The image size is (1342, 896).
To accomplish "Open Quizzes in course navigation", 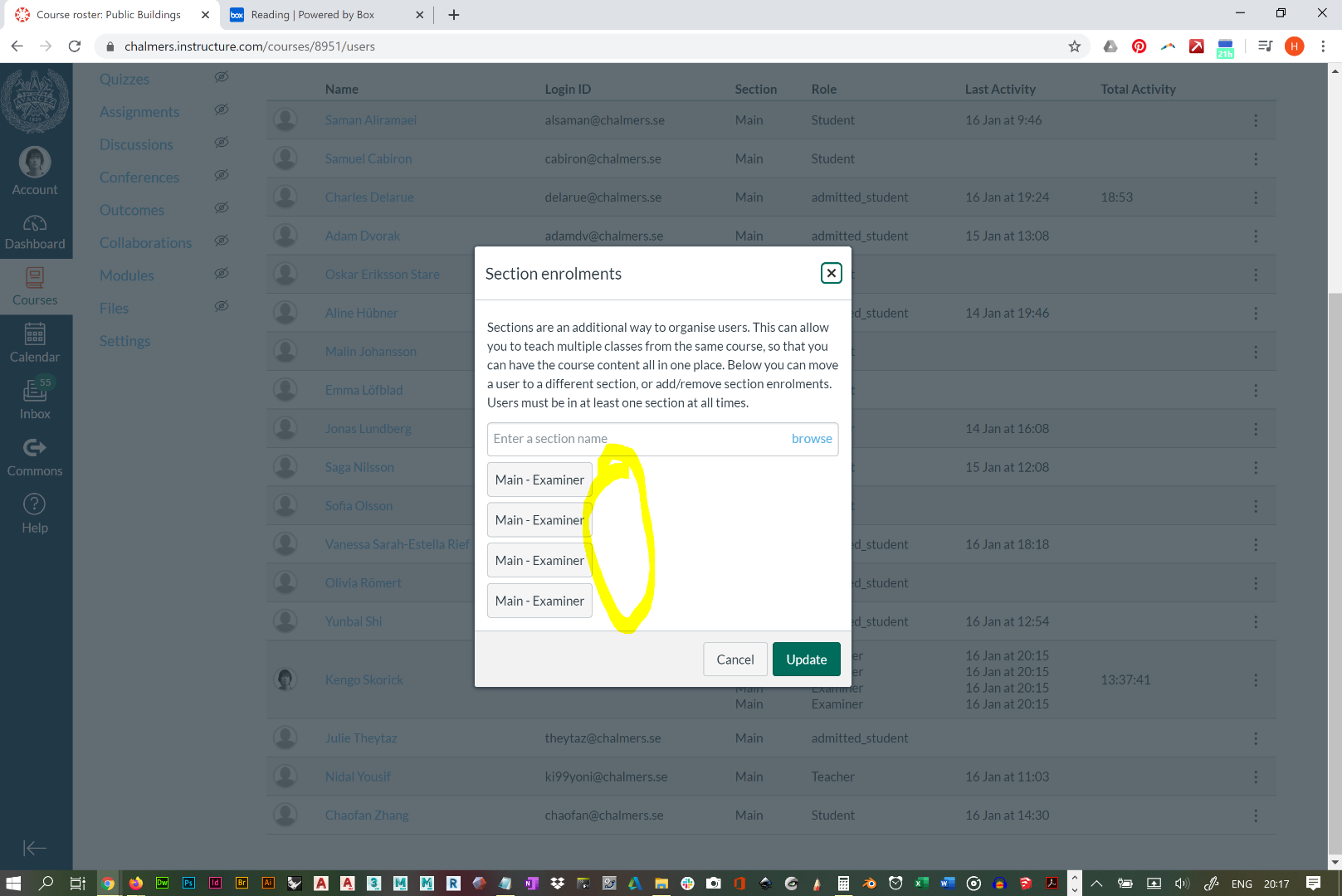I will point(124,79).
